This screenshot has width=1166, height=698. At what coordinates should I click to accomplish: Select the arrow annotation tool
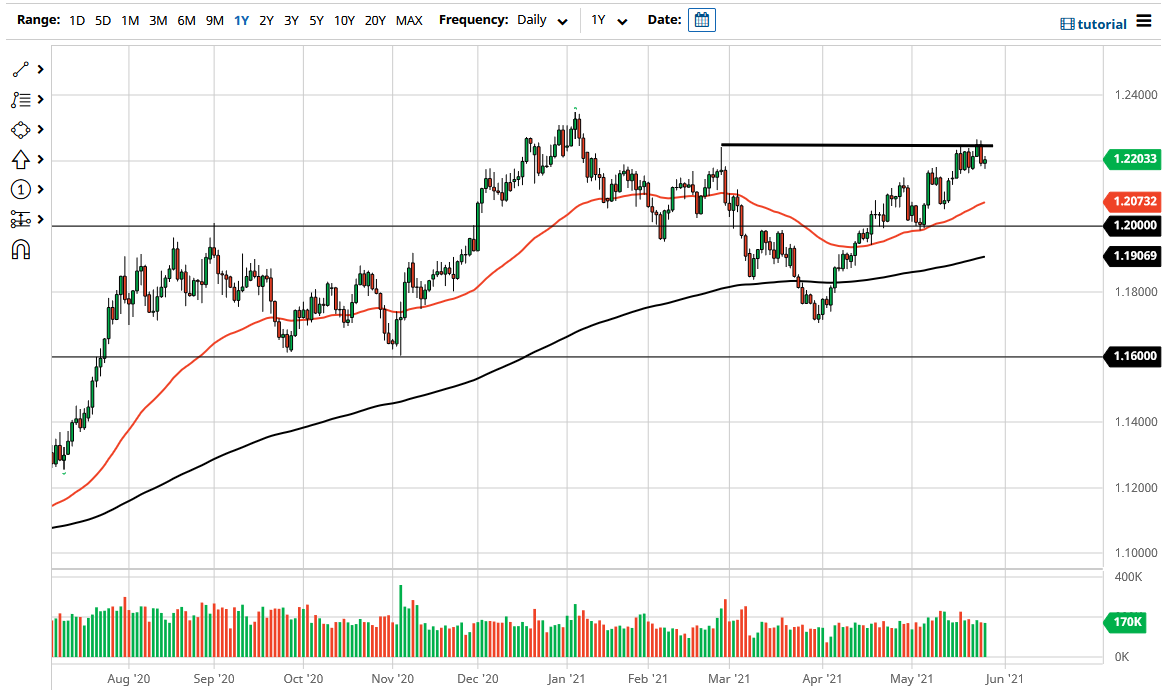(20, 159)
